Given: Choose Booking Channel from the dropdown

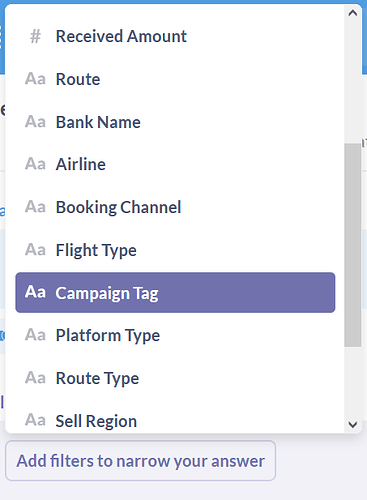Looking at the screenshot, I should coord(175,207).
